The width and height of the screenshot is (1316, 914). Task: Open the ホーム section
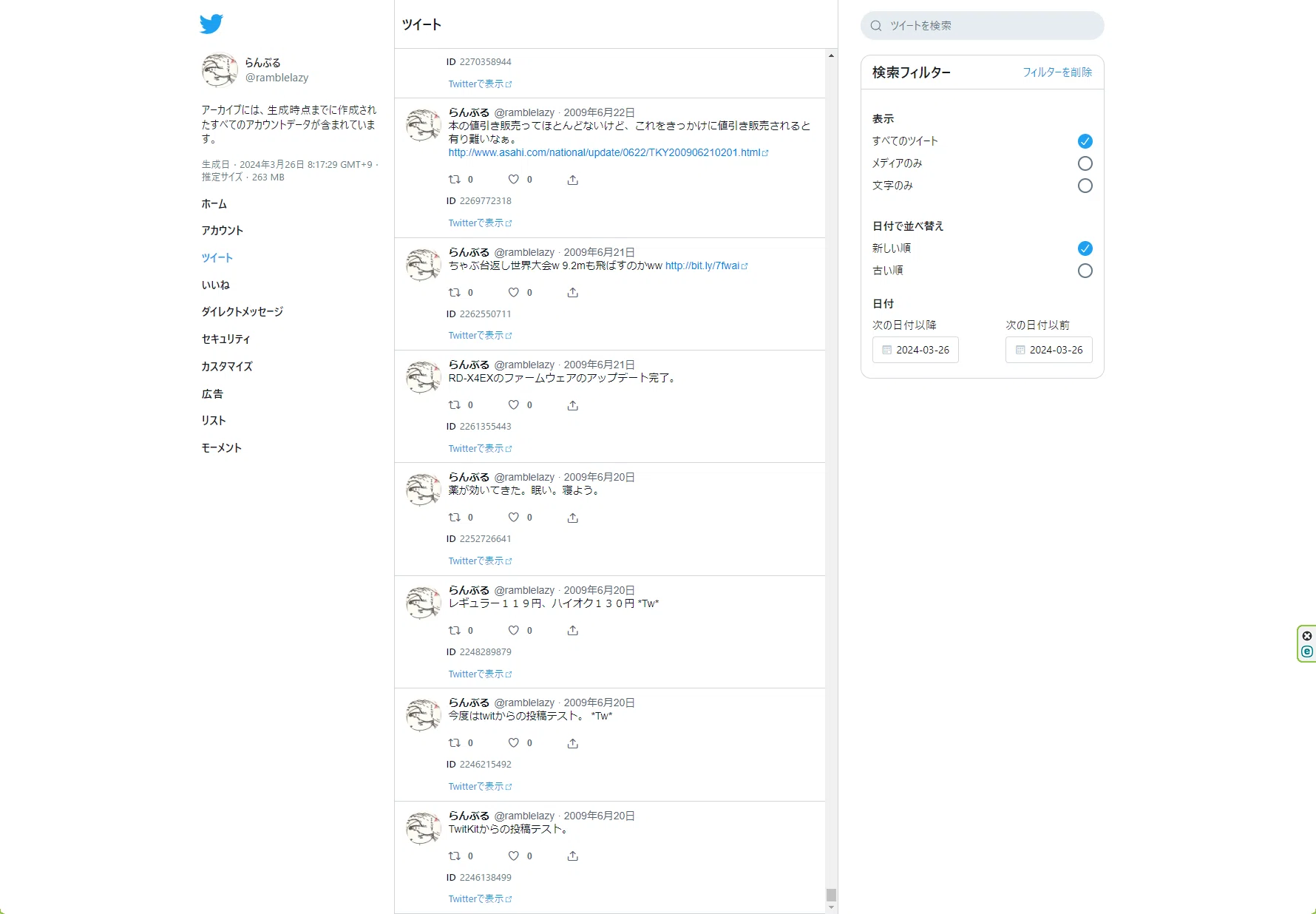click(x=214, y=204)
